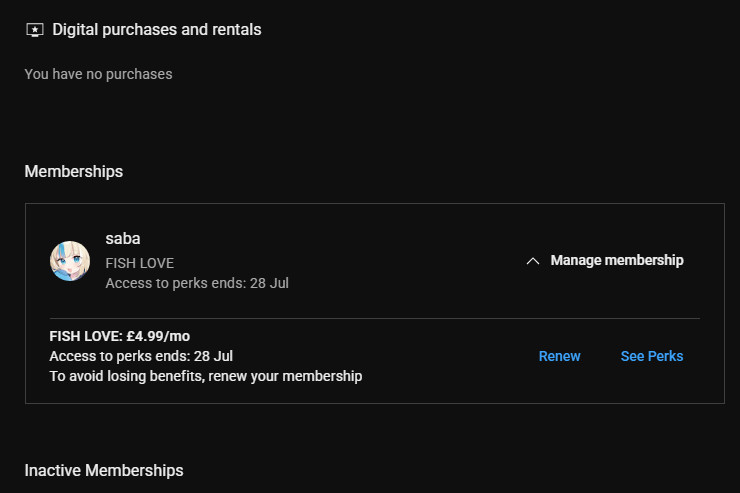Click the saba channel name
Image resolution: width=740 pixels, height=493 pixels.
pyautogui.click(x=121, y=239)
